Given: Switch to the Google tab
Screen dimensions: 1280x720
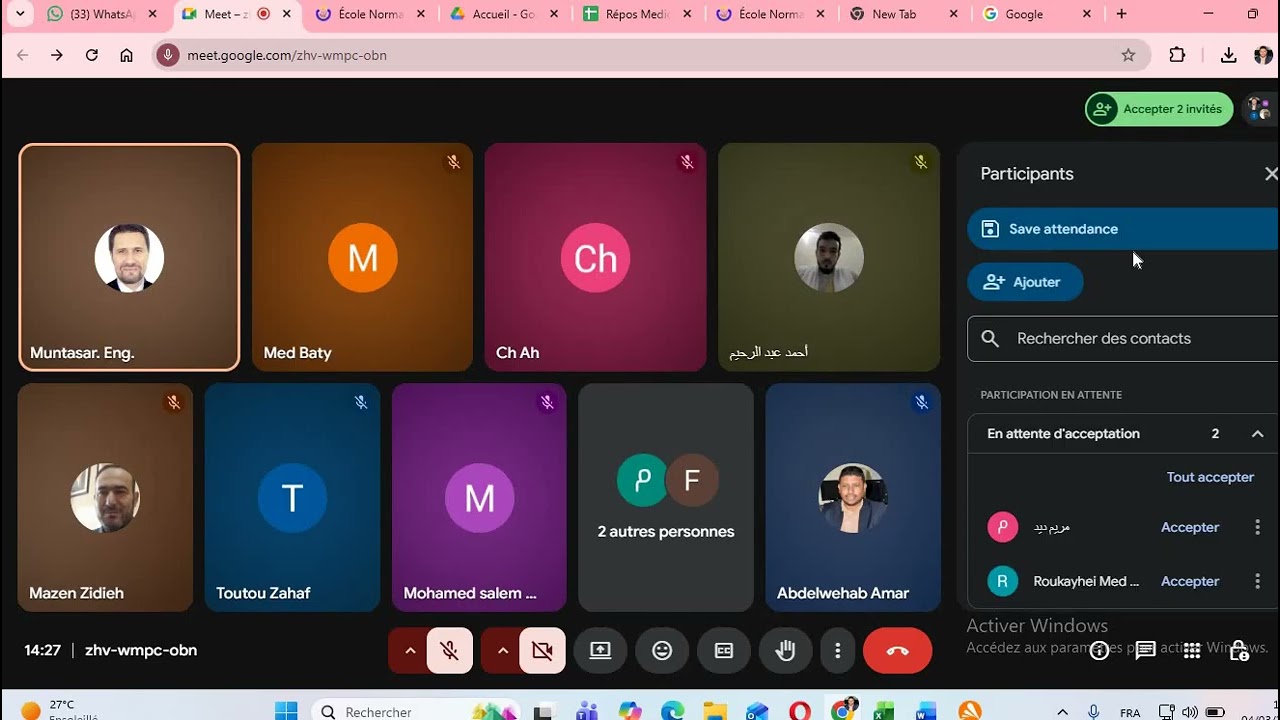Looking at the screenshot, I should pyautogui.click(x=1024, y=14).
